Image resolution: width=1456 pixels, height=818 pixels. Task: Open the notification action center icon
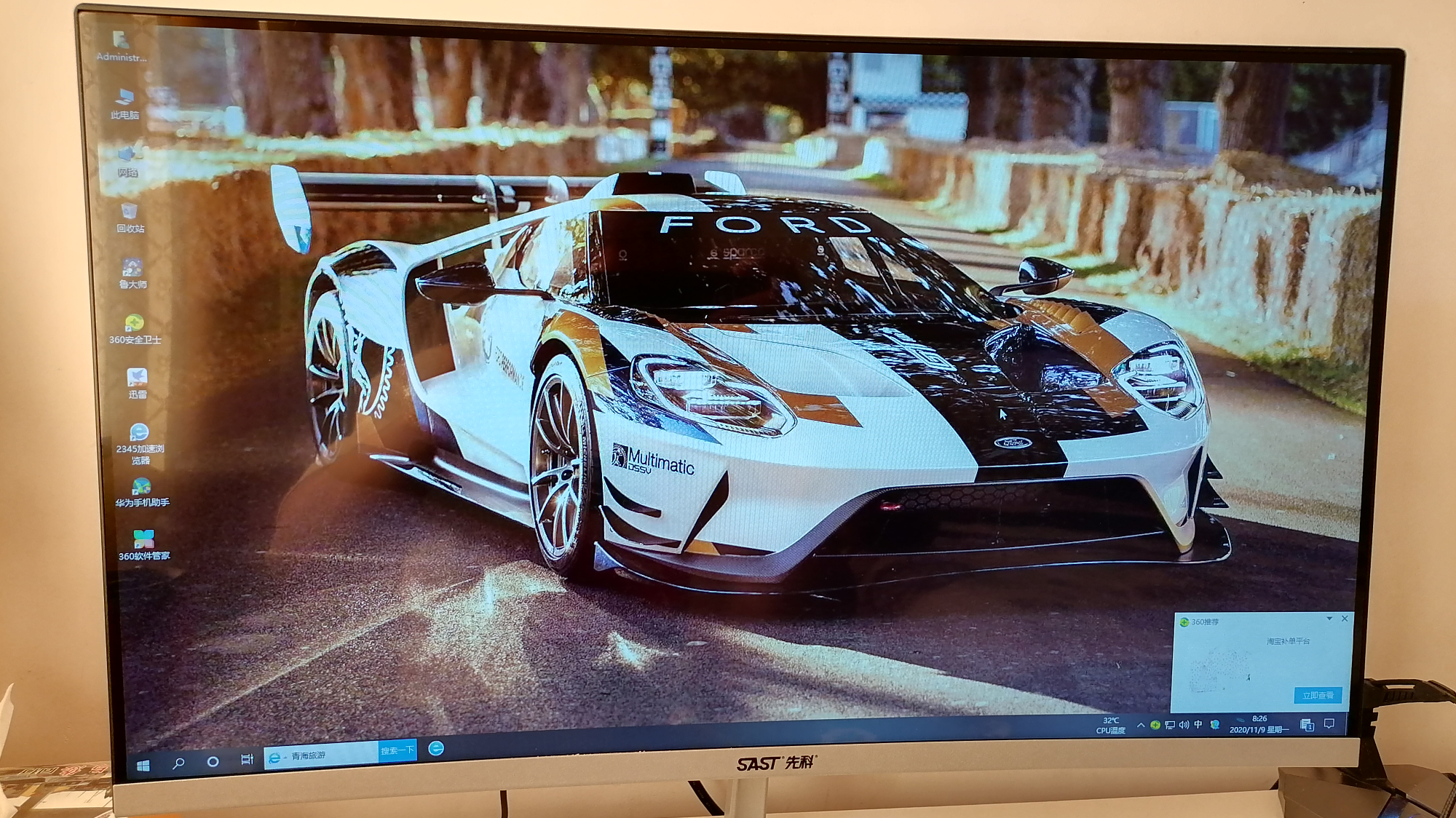pos(1329,724)
